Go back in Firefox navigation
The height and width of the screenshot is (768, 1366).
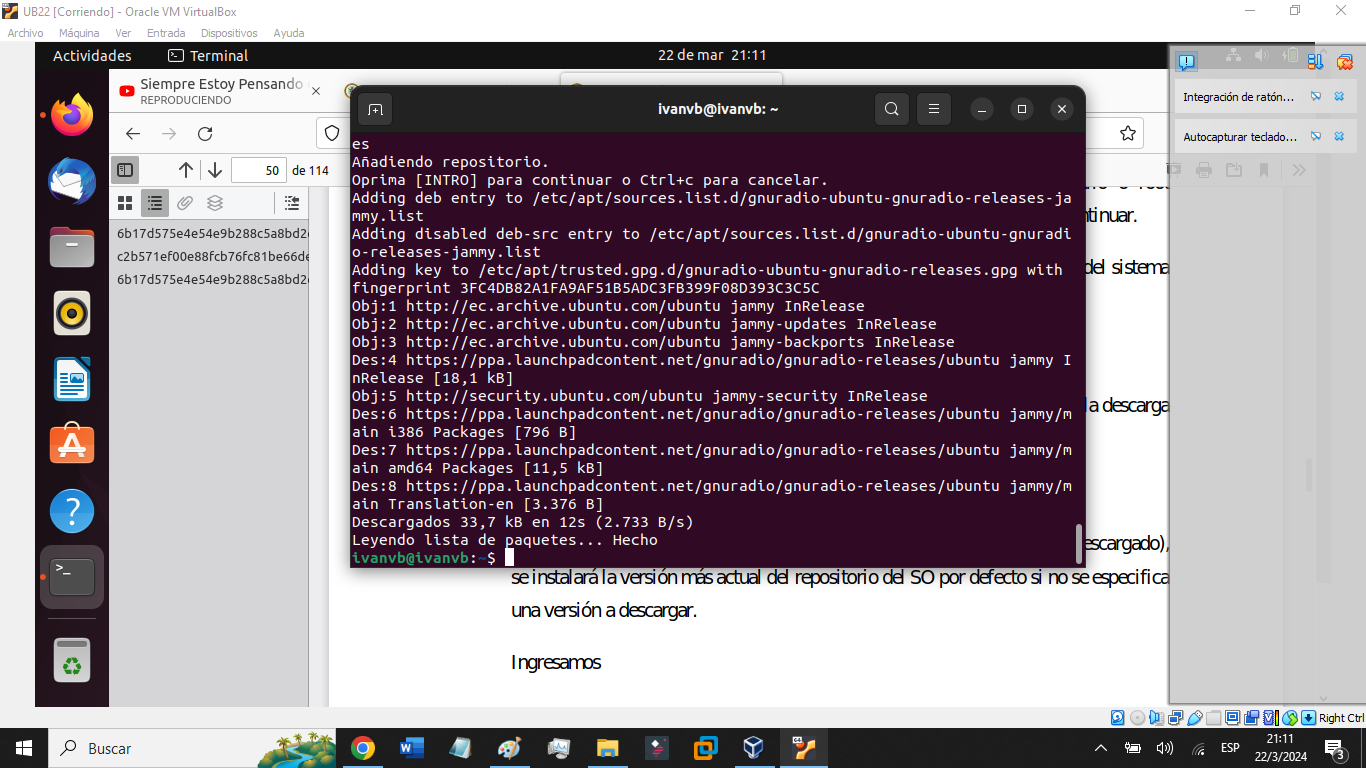(133, 134)
